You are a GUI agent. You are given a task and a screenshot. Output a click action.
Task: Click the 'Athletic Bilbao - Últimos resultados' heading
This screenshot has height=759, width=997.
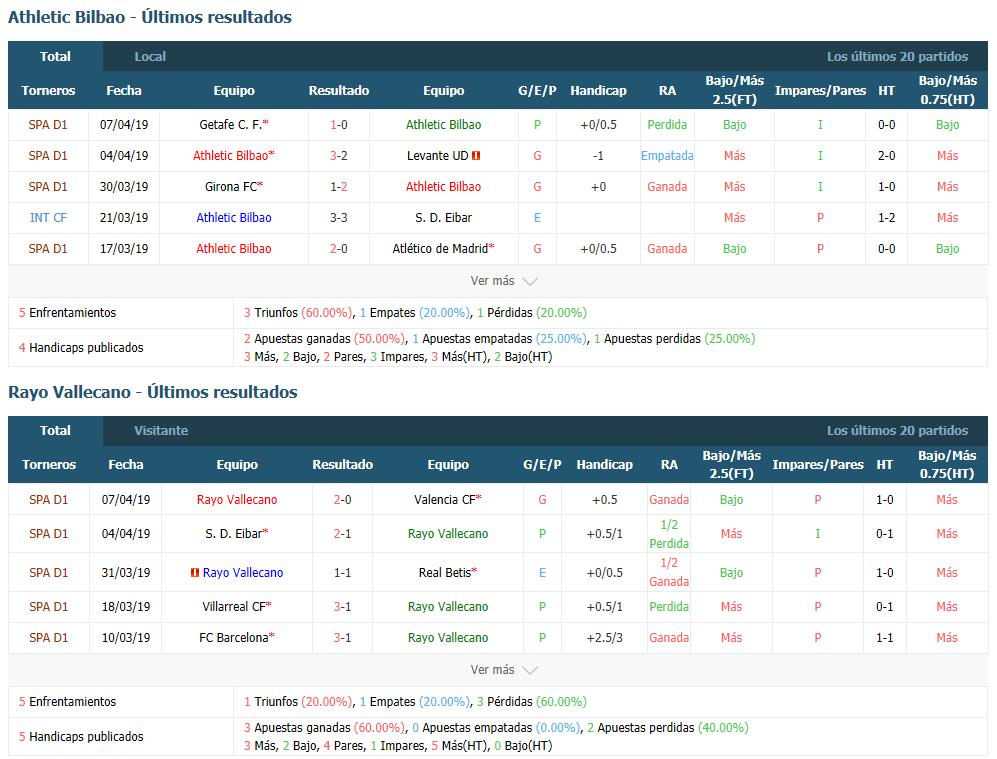(x=149, y=17)
